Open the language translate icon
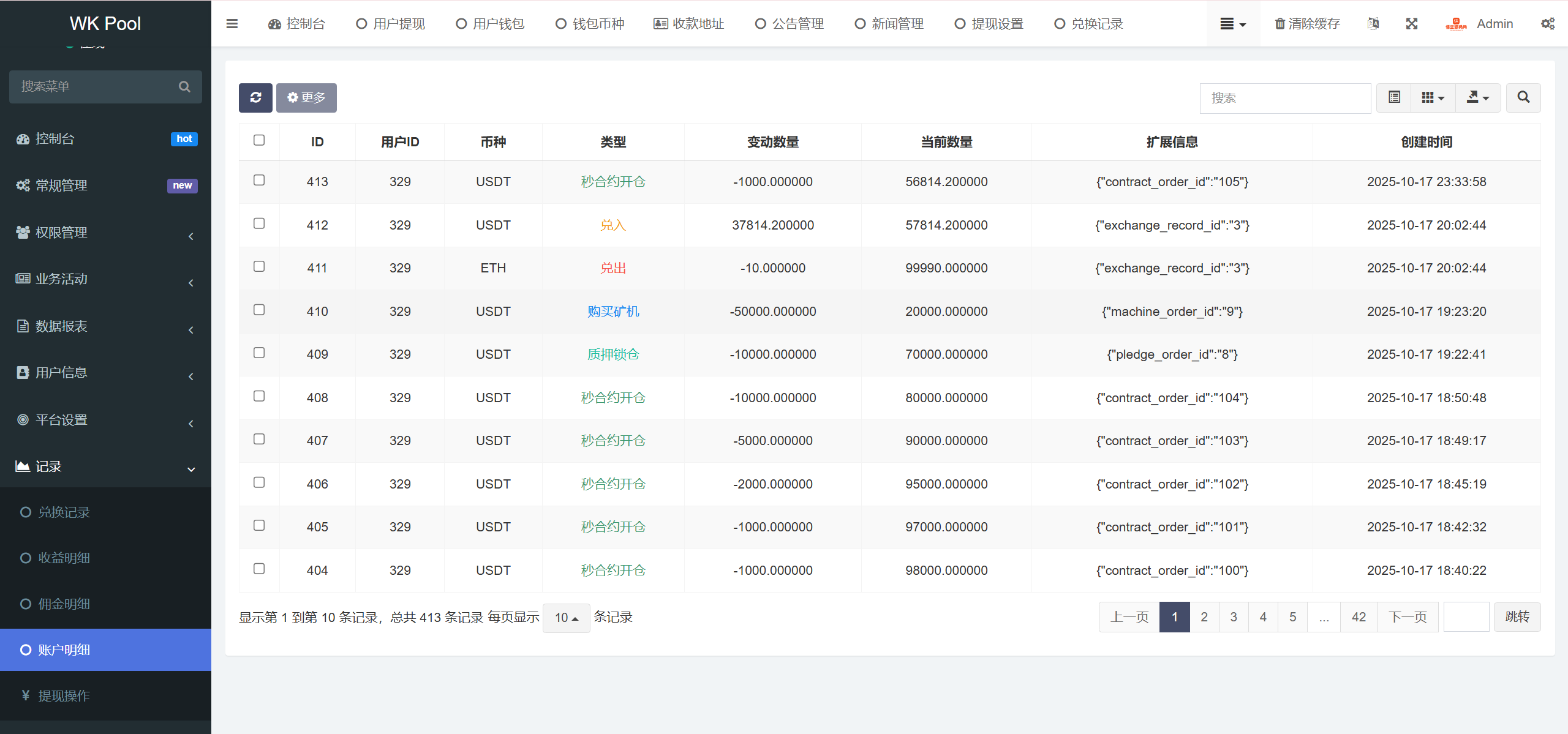1568x734 pixels. point(1373,24)
